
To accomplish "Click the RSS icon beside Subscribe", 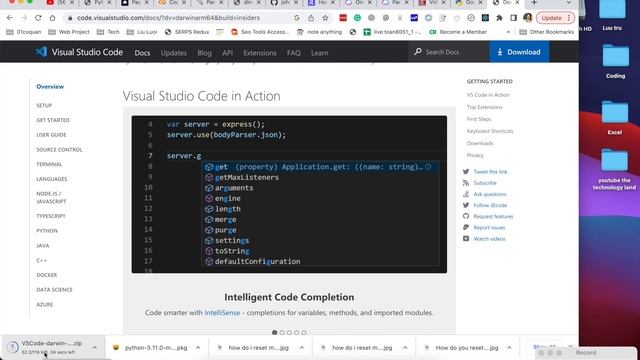I will coord(466,183).
